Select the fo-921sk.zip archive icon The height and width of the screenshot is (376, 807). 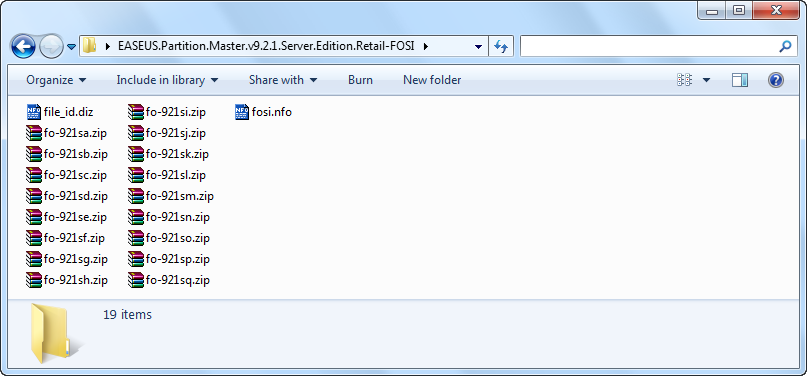(135, 154)
